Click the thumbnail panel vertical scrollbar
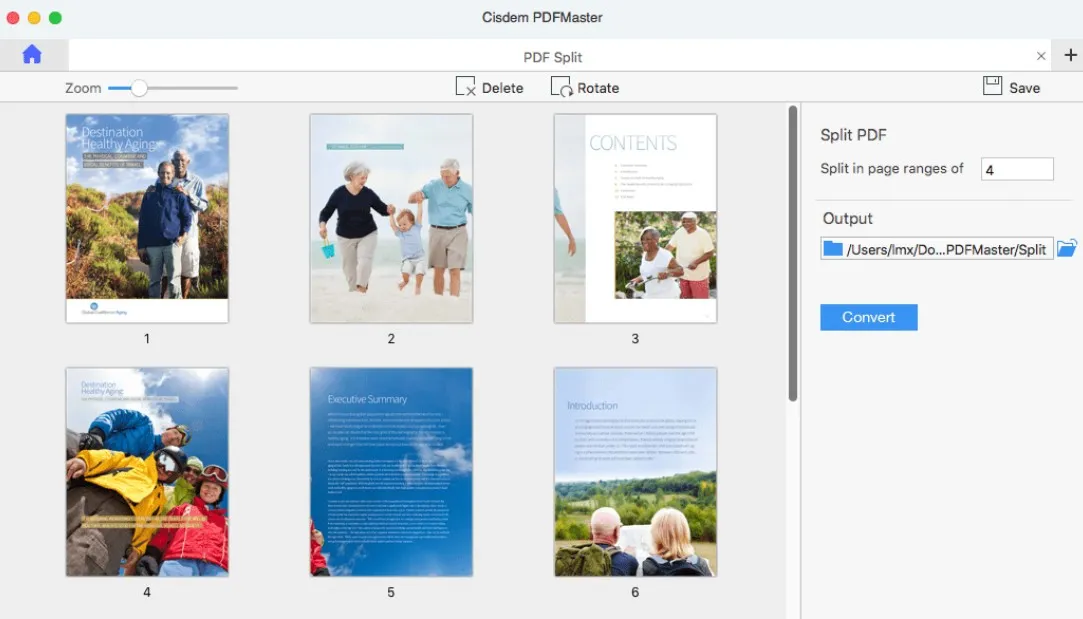This screenshot has width=1083, height=619. pyautogui.click(x=793, y=253)
